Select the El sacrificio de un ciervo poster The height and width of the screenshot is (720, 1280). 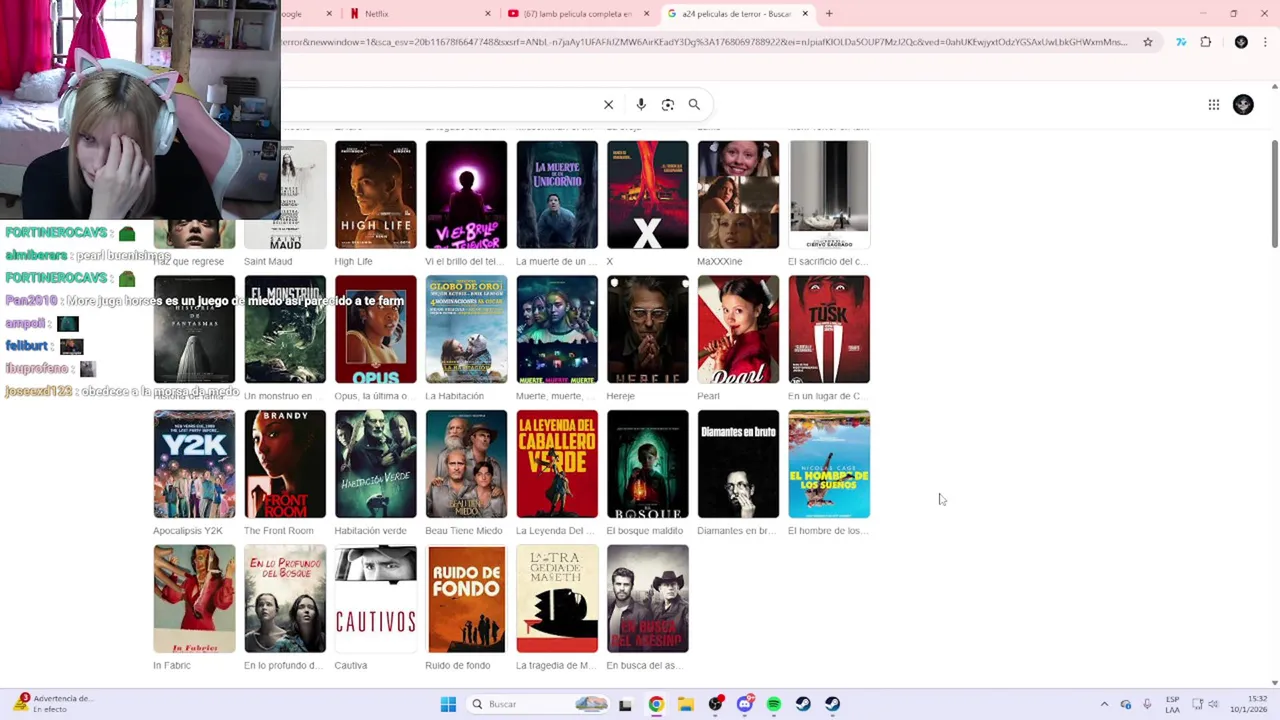point(829,194)
